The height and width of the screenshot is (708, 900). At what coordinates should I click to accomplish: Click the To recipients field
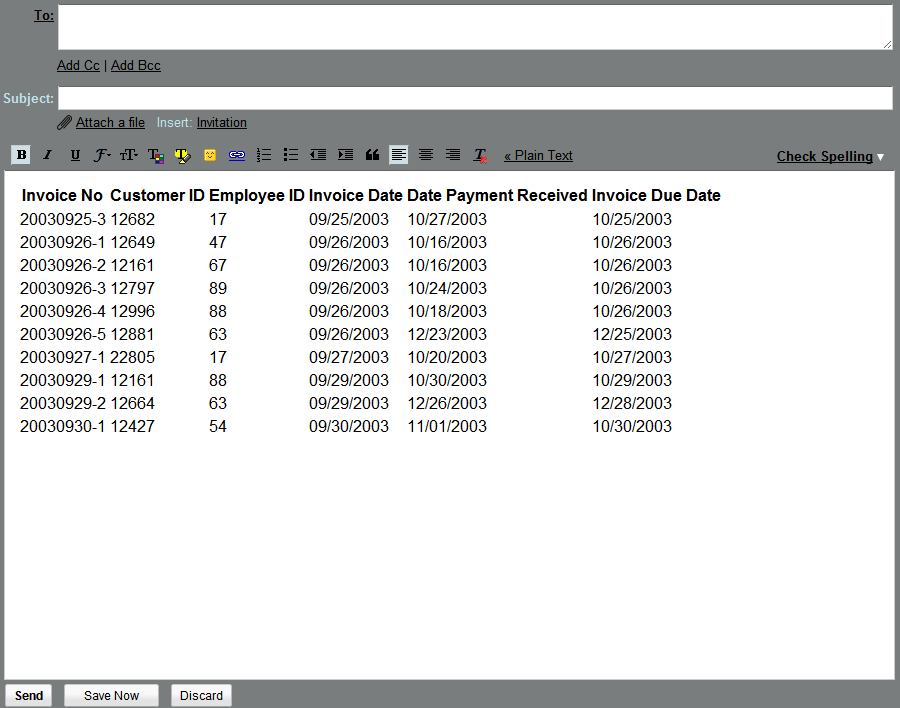[475, 27]
